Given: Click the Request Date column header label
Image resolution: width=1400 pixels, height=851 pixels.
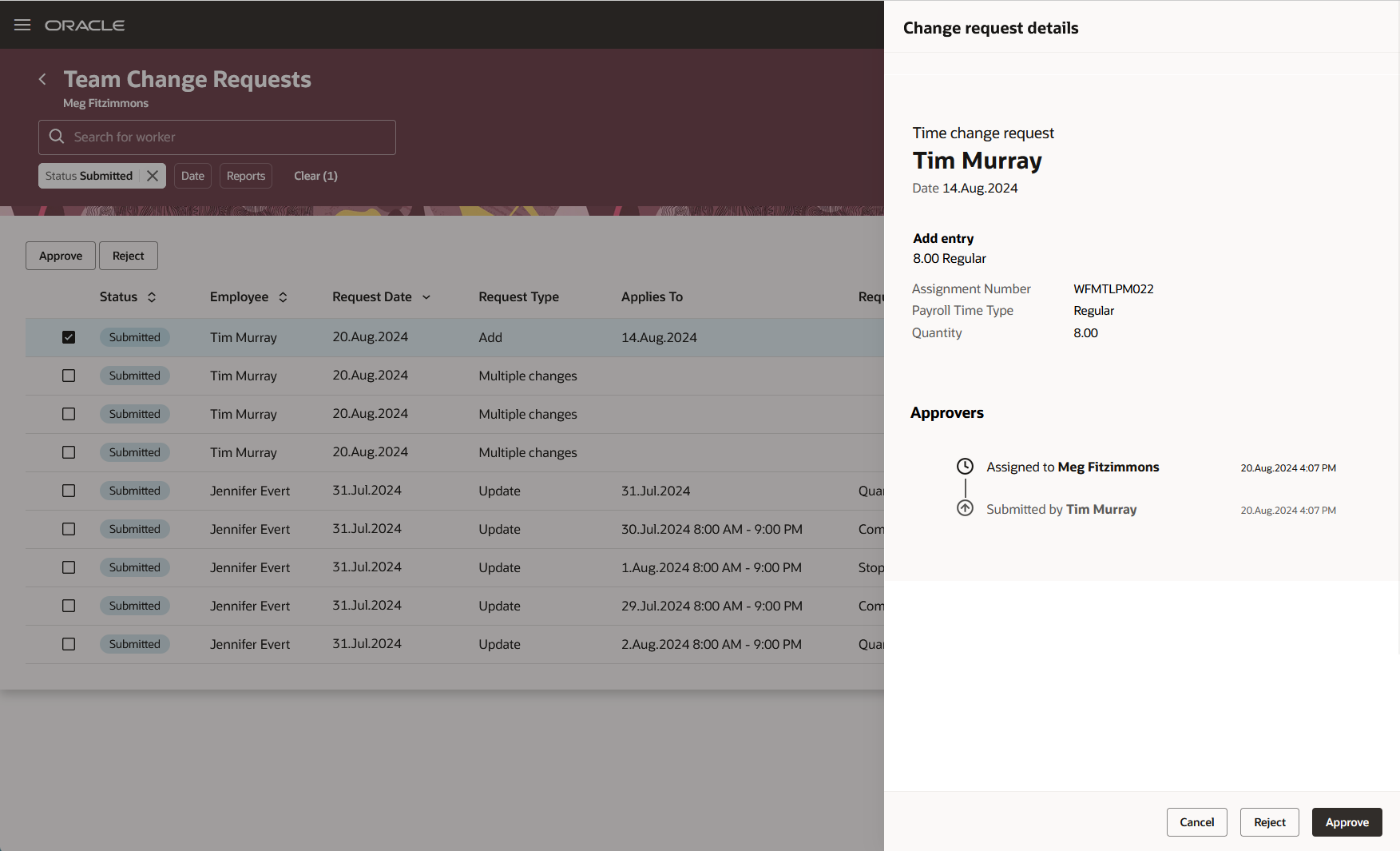Looking at the screenshot, I should click(372, 297).
